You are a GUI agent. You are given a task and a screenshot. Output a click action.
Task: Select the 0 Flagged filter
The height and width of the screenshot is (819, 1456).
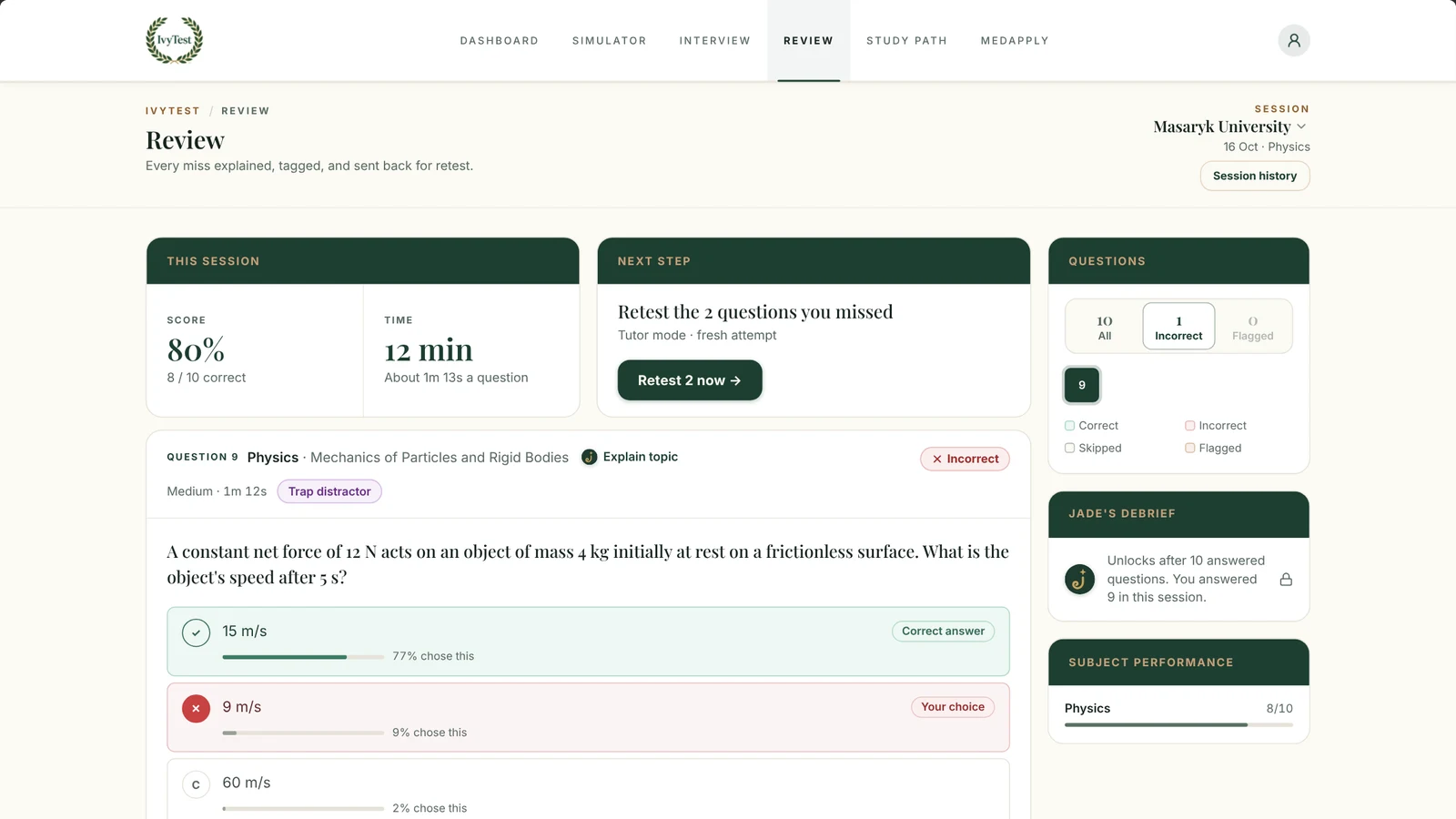pos(1252,328)
